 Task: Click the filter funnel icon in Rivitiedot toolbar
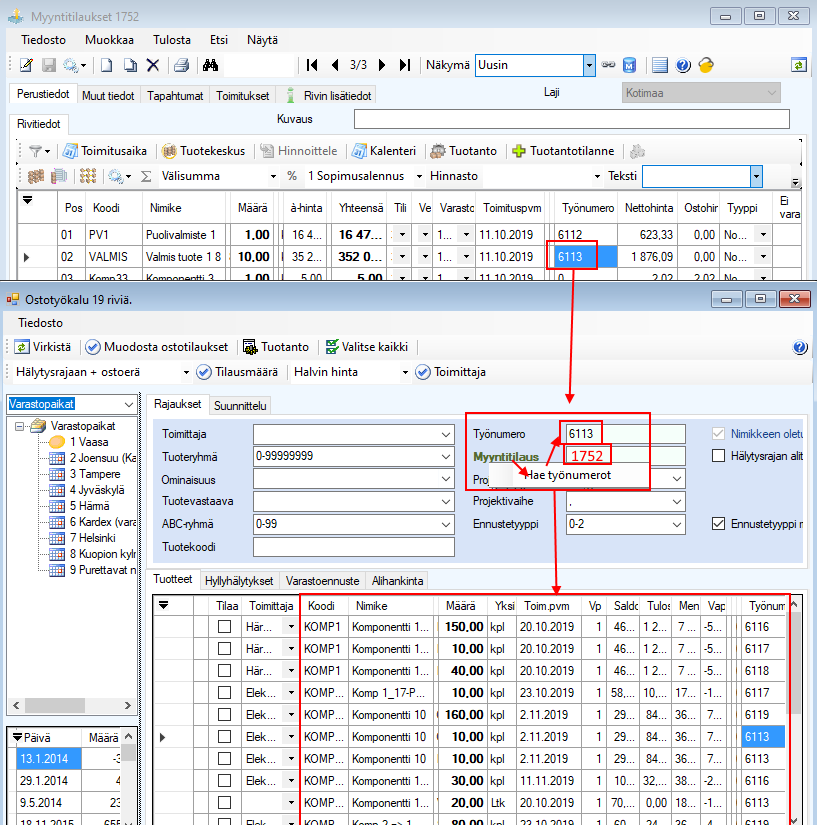[x=35, y=152]
